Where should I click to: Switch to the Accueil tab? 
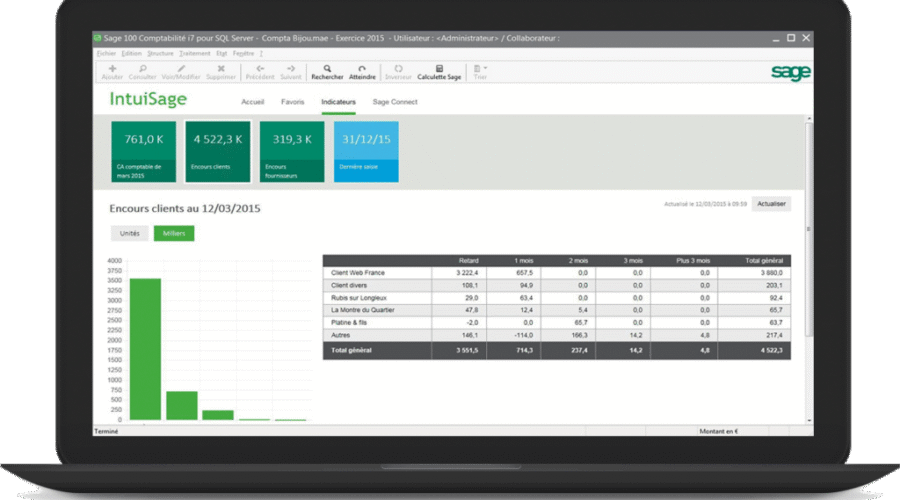(x=253, y=102)
